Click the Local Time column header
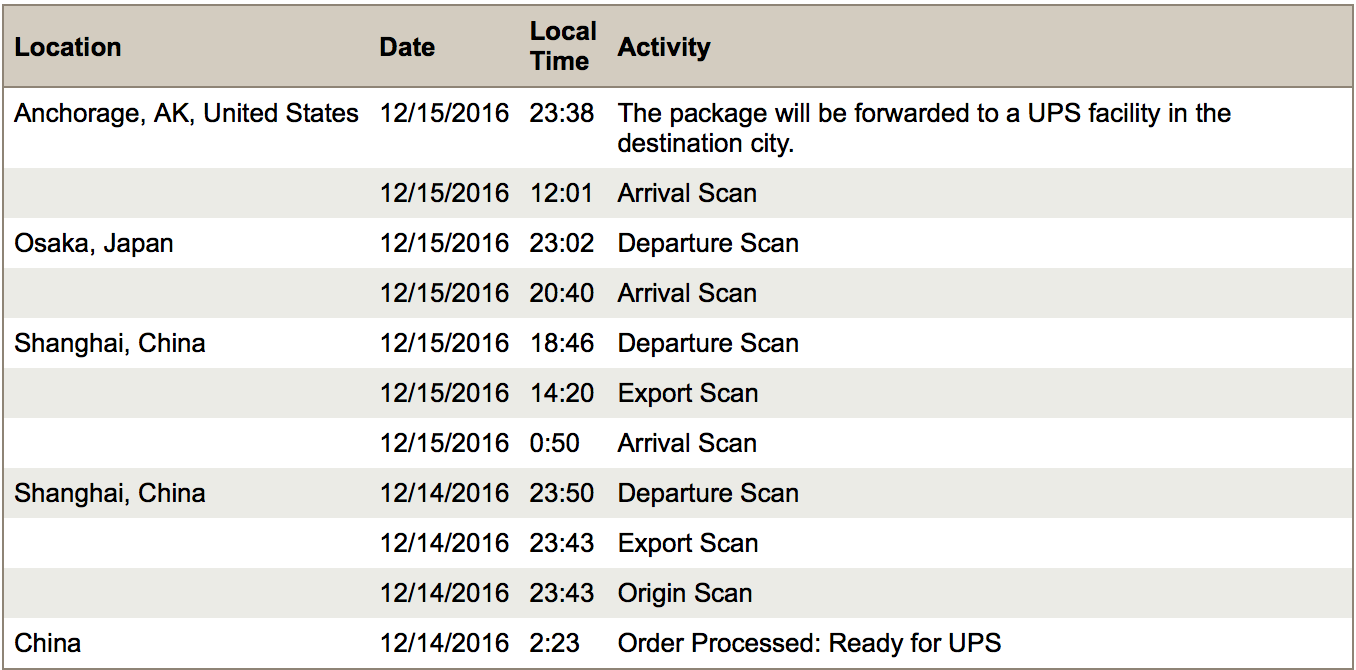This screenshot has height=670, width=1356. coord(562,46)
